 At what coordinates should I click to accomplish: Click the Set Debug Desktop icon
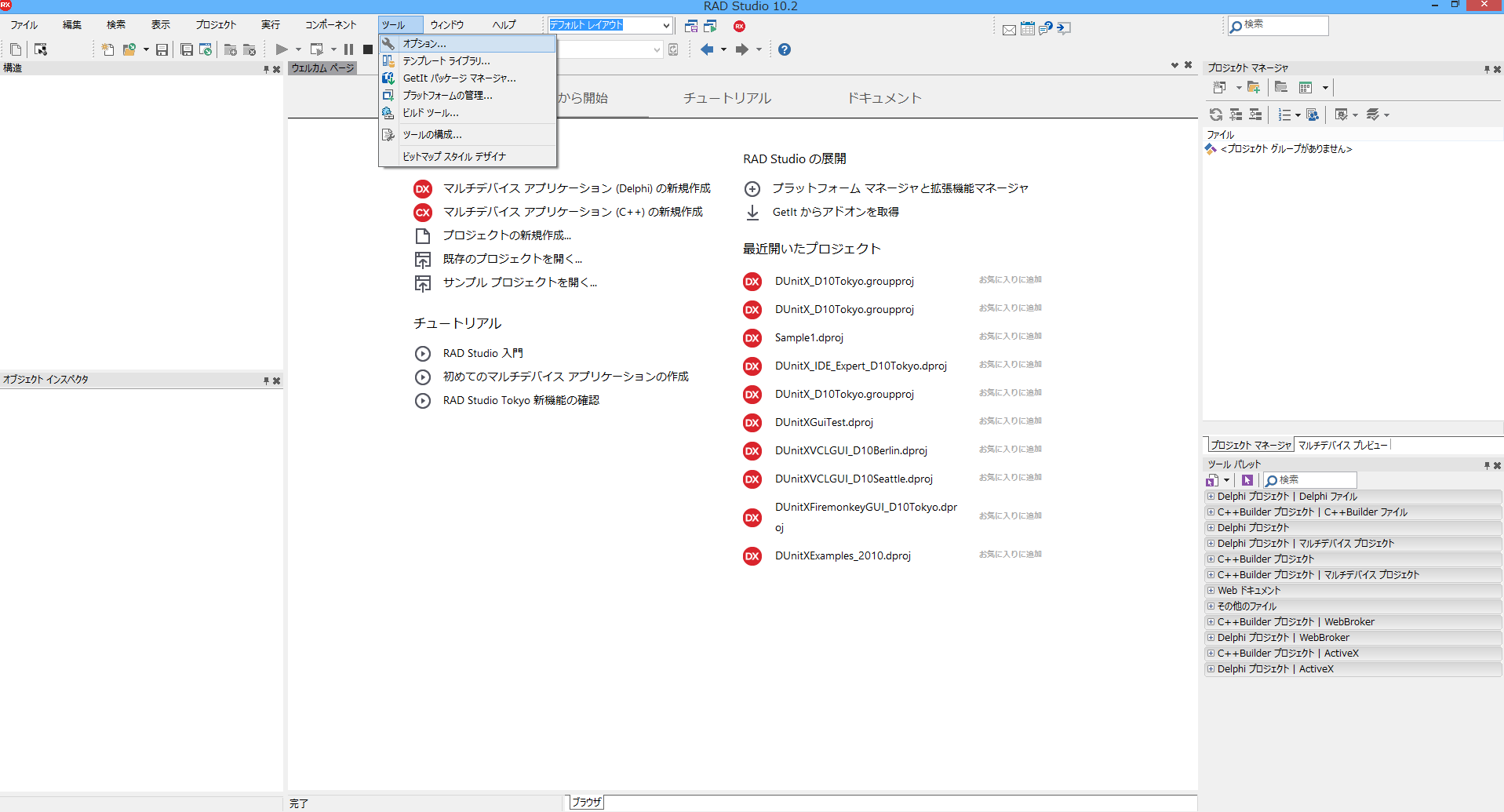pos(711,26)
